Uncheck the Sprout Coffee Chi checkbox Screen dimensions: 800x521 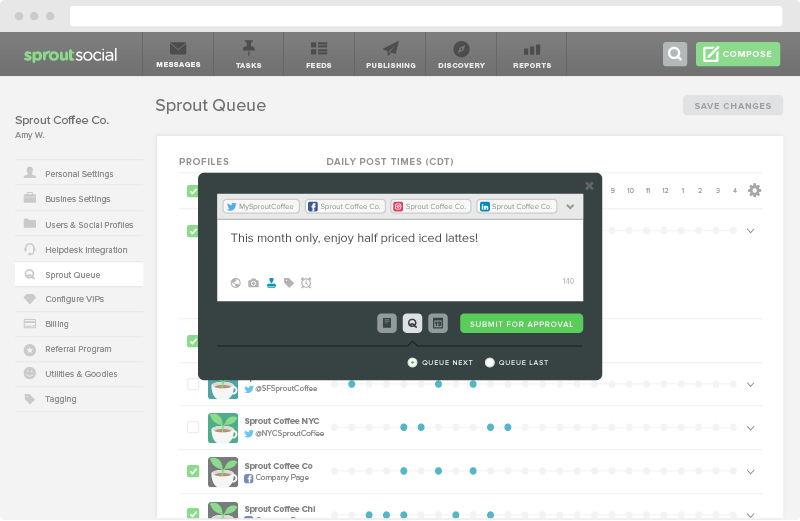(x=193, y=514)
